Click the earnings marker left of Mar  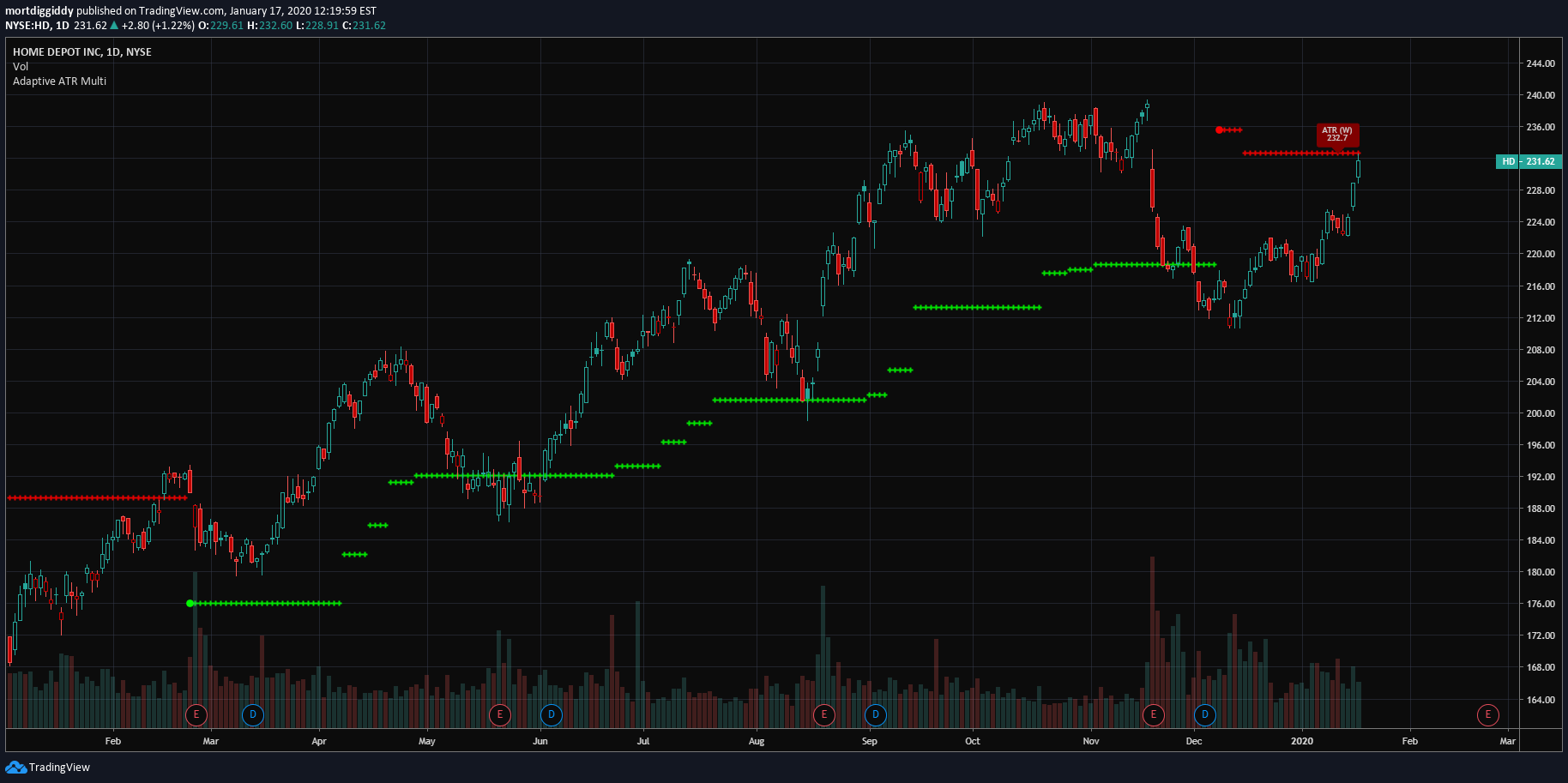click(x=196, y=714)
